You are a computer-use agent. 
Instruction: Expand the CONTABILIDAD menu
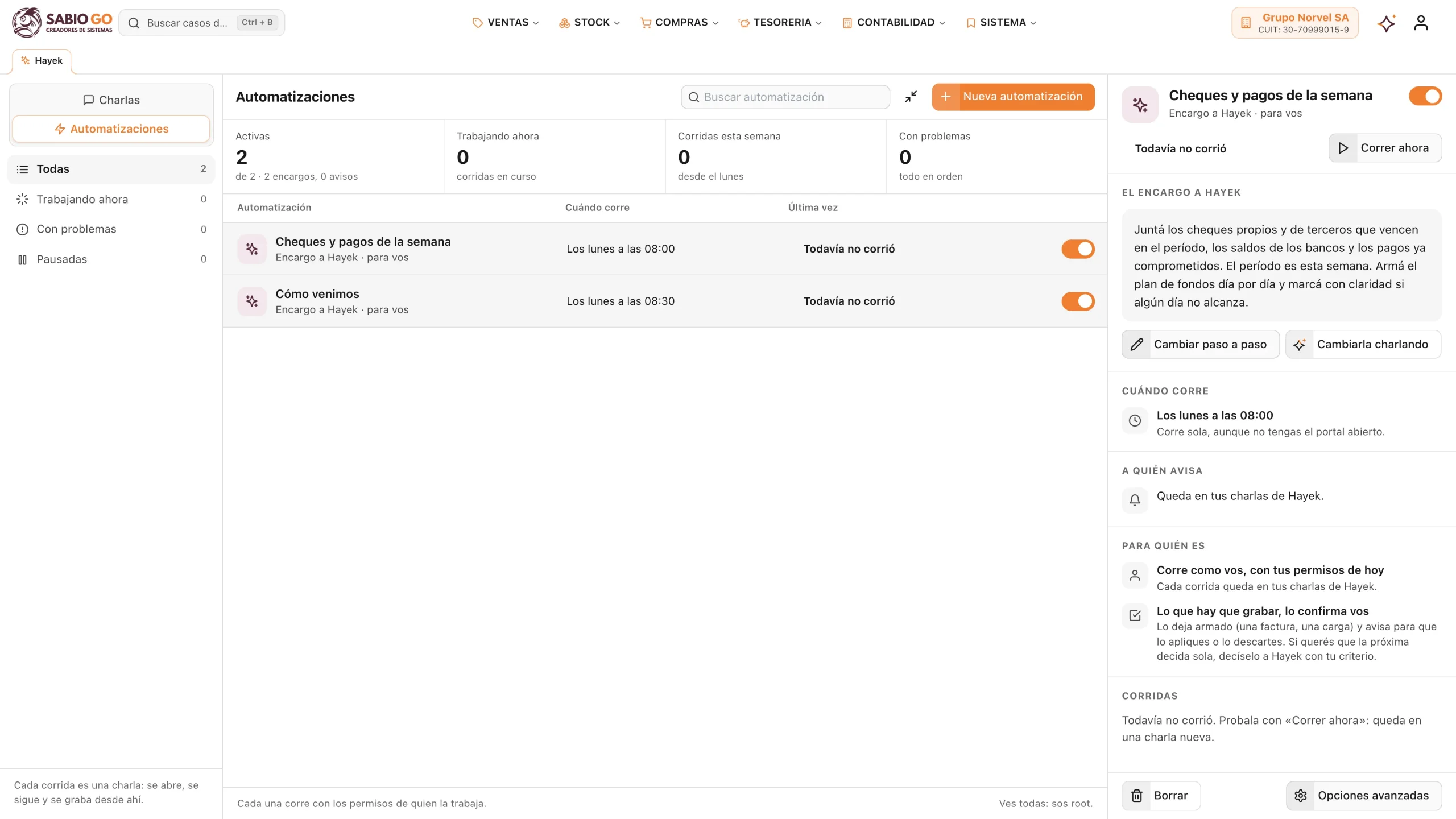[894, 23]
